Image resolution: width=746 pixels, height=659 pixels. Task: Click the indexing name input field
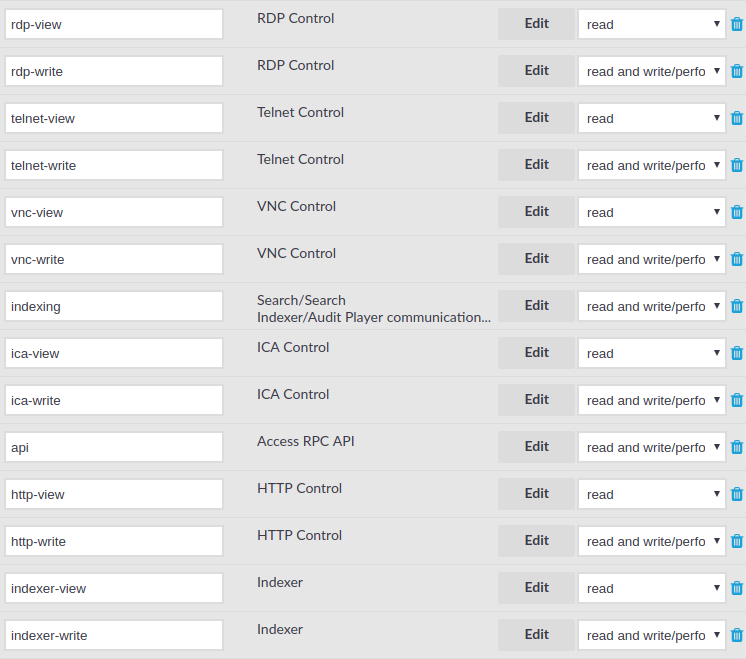click(x=114, y=306)
